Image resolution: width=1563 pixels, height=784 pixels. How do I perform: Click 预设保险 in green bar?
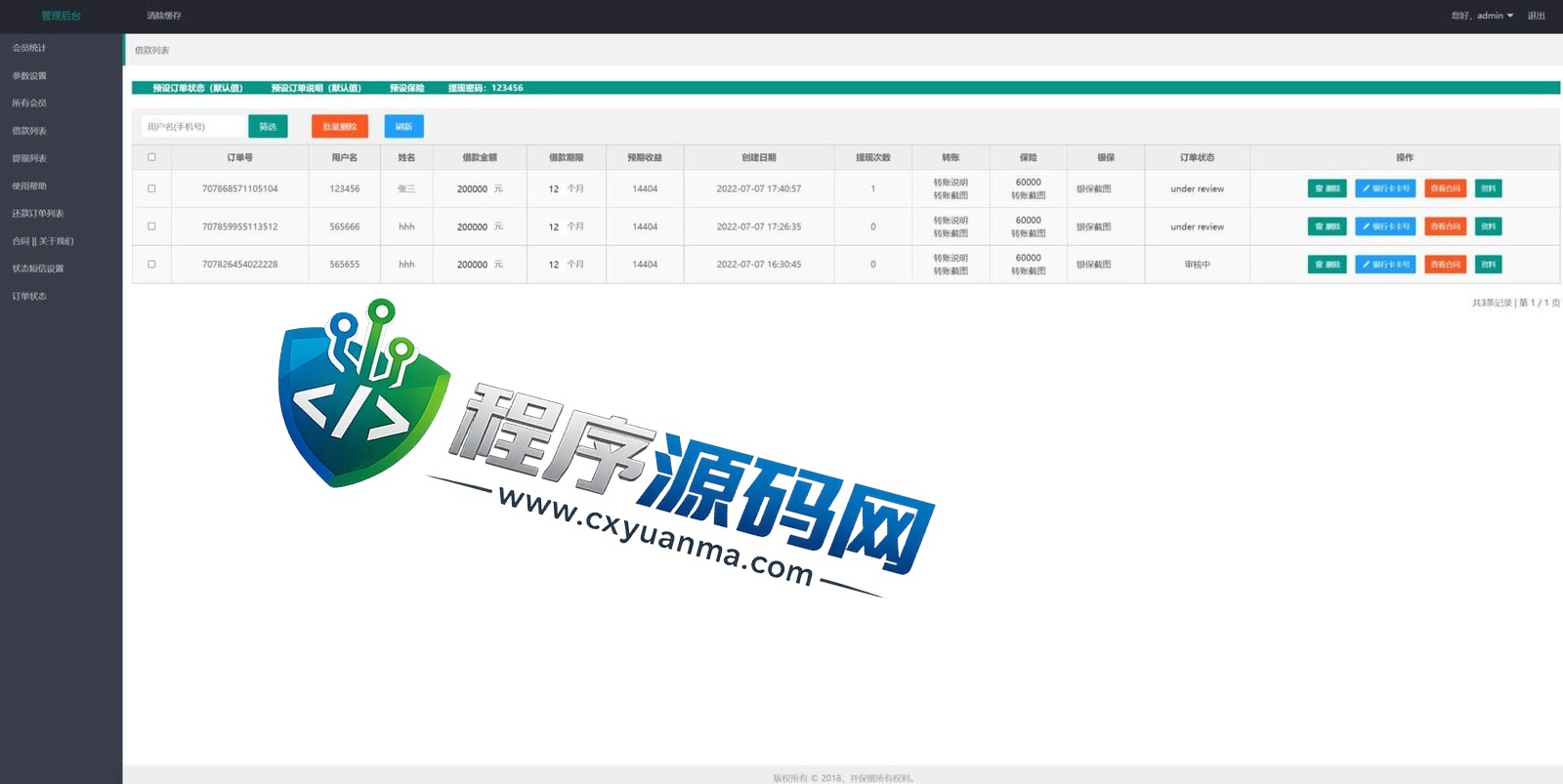407,88
